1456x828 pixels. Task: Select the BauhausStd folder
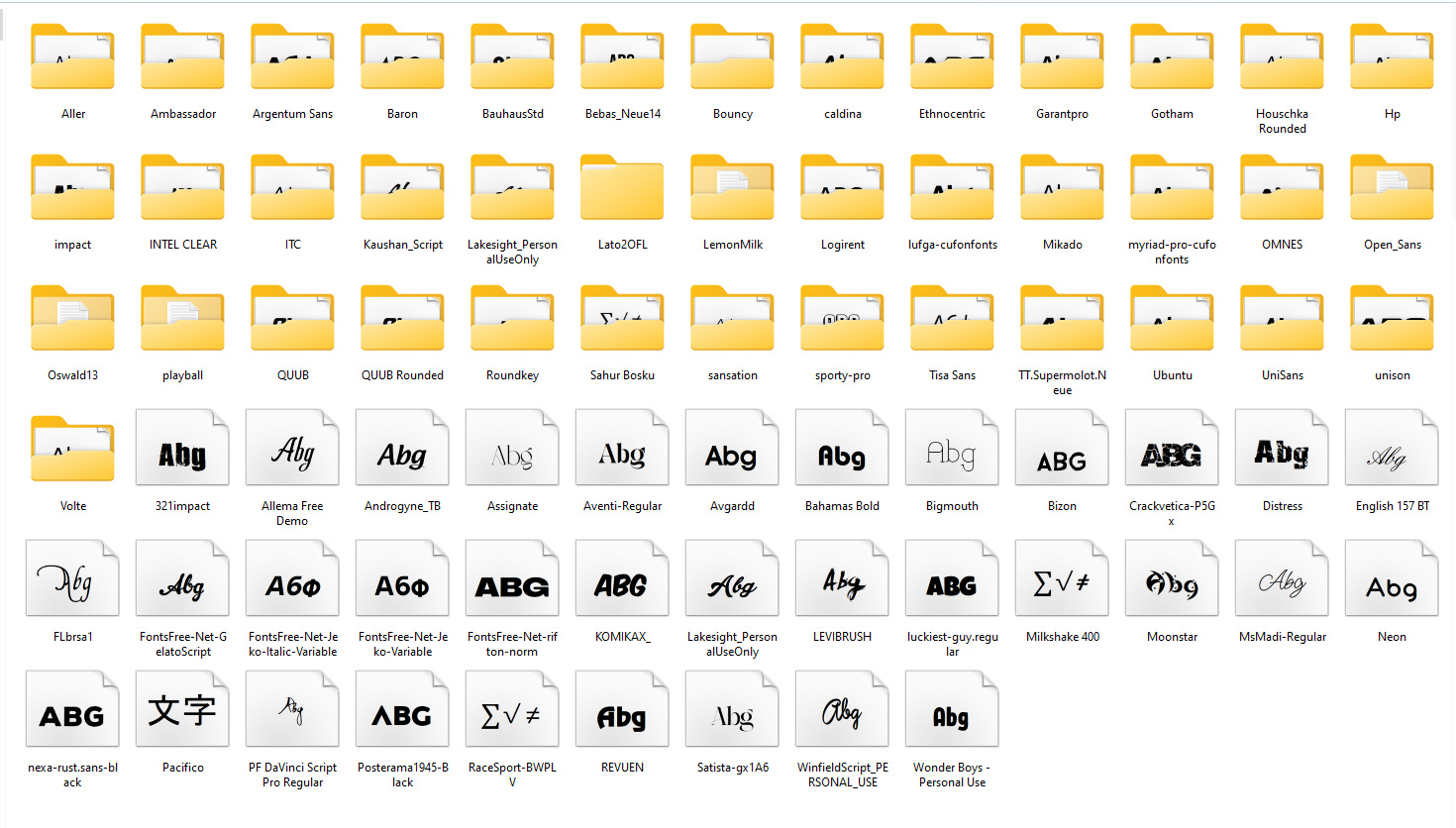512,57
